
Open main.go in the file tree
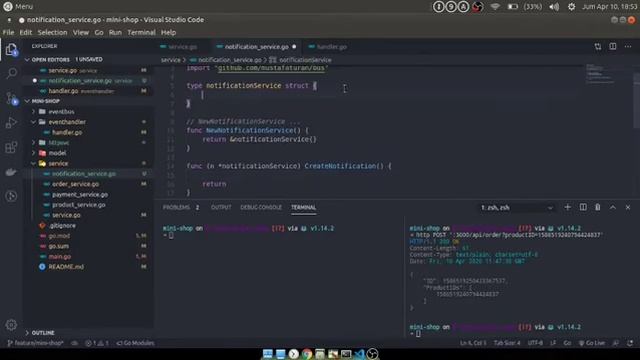pyautogui.click(x=60, y=257)
